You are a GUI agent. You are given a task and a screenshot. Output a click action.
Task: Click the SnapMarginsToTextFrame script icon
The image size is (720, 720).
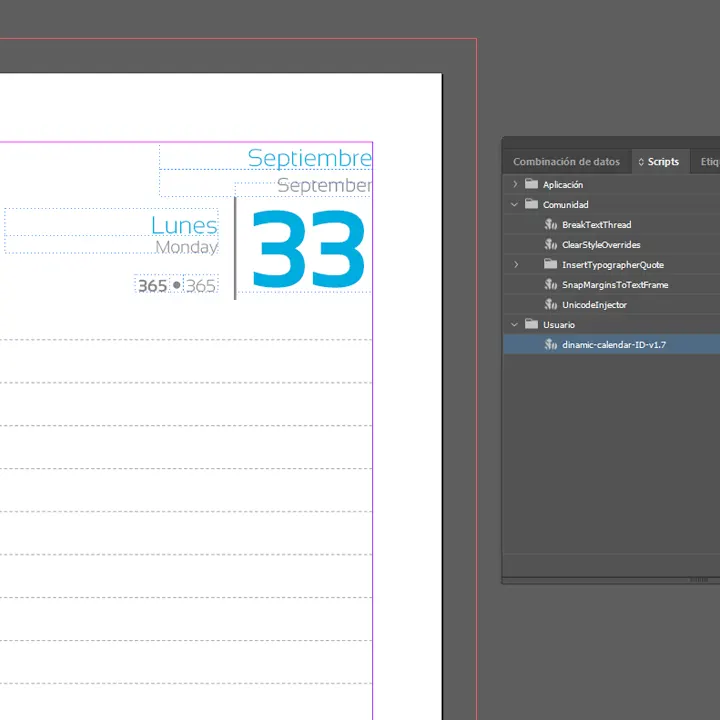pyautogui.click(x=550, y=285)
